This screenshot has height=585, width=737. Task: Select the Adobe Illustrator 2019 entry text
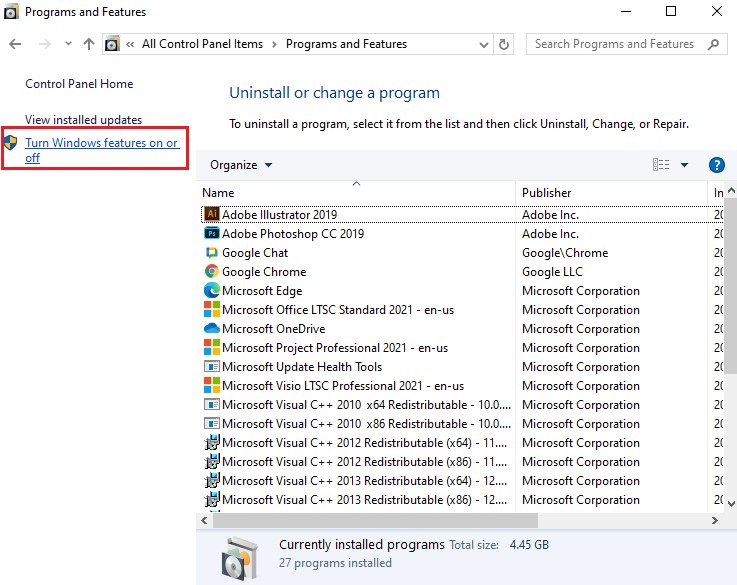pos(279,215)
